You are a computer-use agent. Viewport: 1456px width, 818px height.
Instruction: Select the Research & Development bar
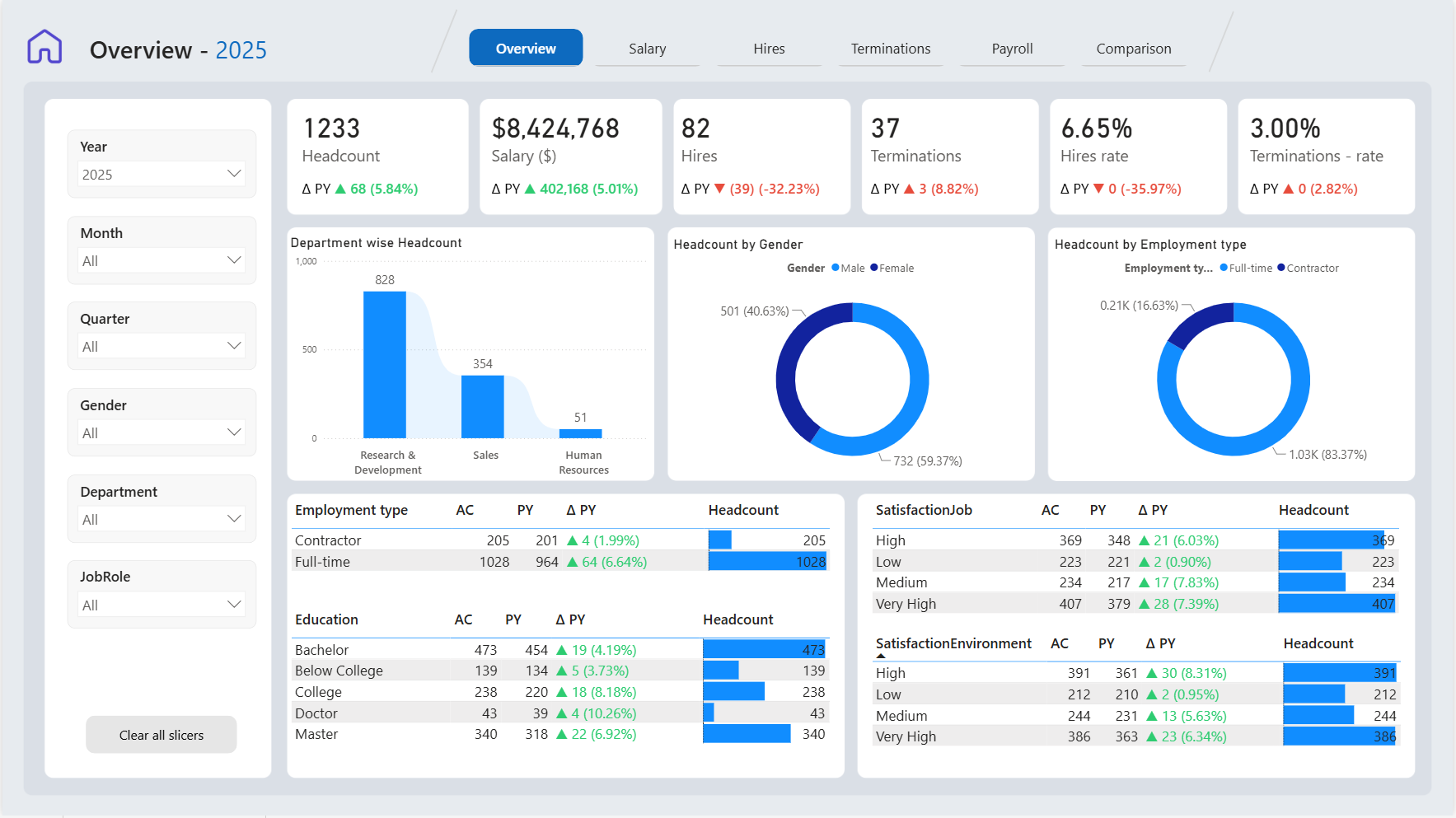pyautogui.click(x=385, y=365)
